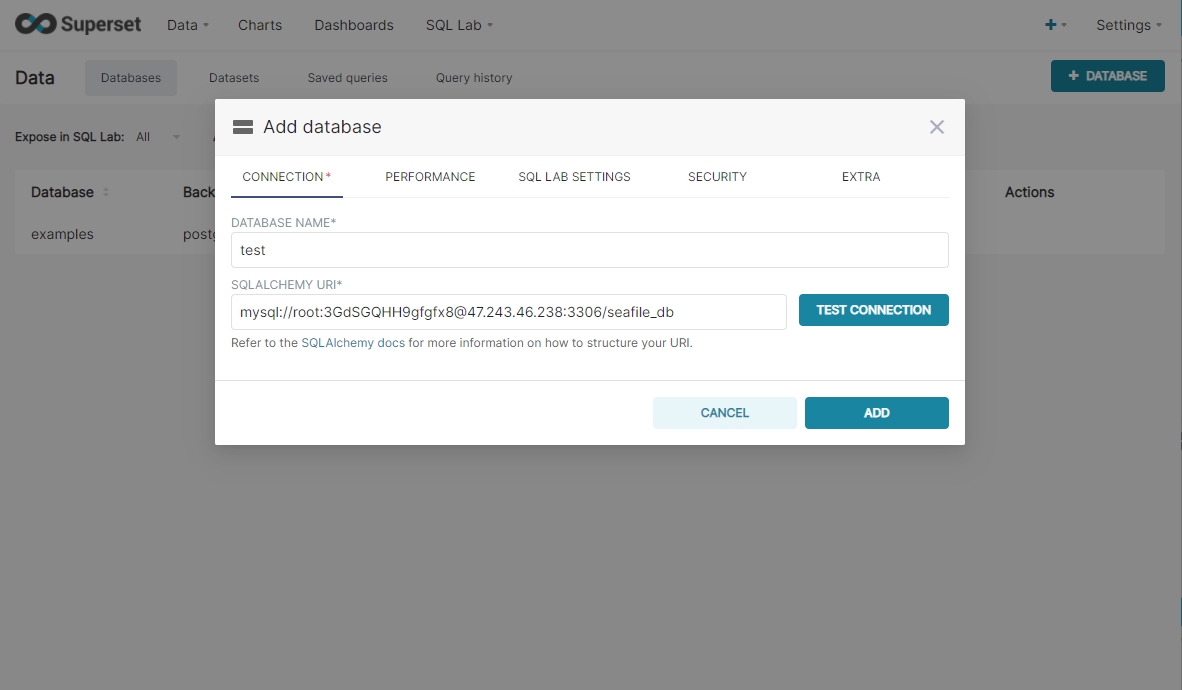Image resolution: width=1182 pixels, height=690 pixels.
Task: Close the Add database dialog
Action: pos(936,127)
